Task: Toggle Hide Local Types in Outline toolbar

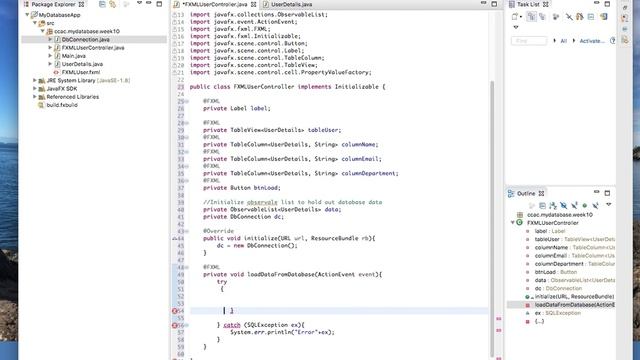Action: point(596,206)
